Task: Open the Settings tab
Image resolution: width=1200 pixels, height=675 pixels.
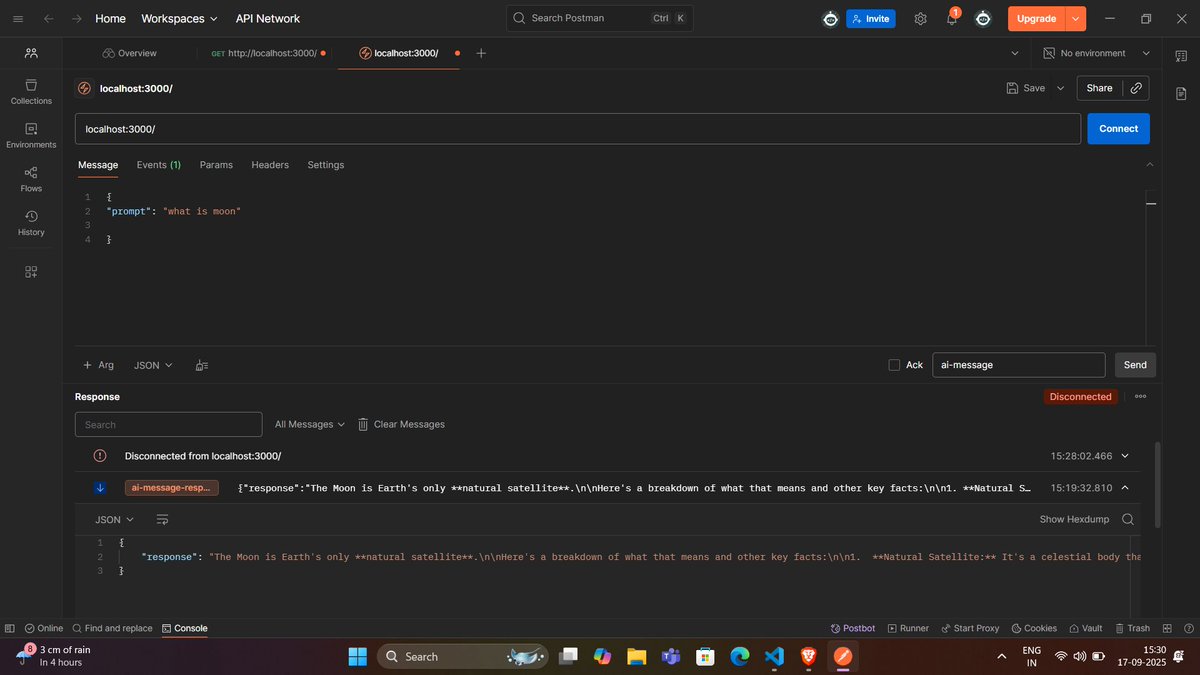Action: 326,165
